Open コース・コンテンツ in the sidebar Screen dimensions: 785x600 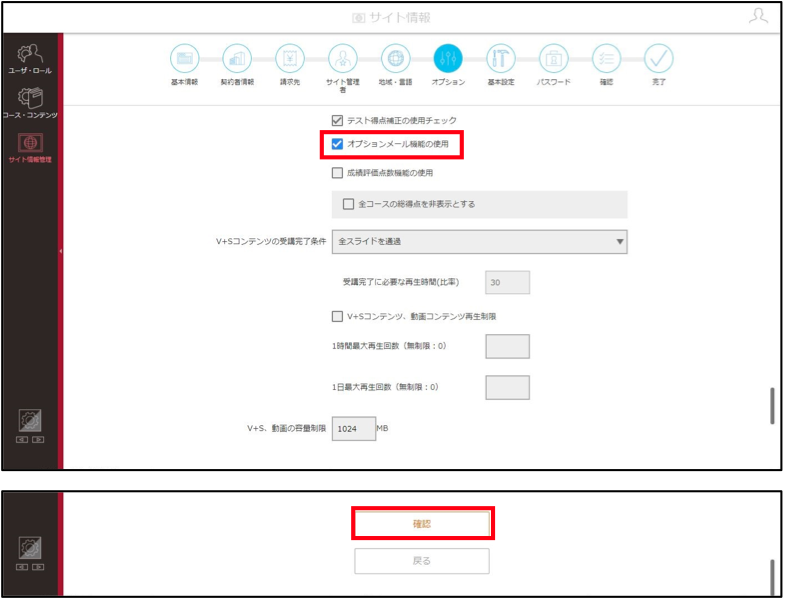point(30,103)
